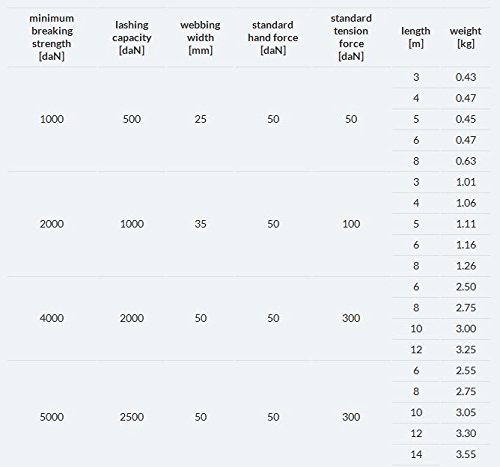Click the webbing width header
The image size is (500, 467).
point(200,37)
